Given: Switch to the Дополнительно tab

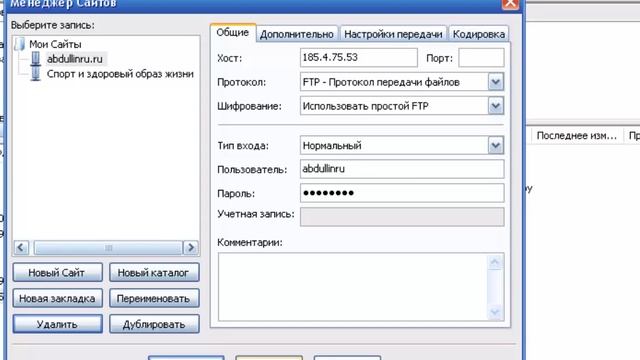Looking at the screenshot, I should [x=297, y=34].
